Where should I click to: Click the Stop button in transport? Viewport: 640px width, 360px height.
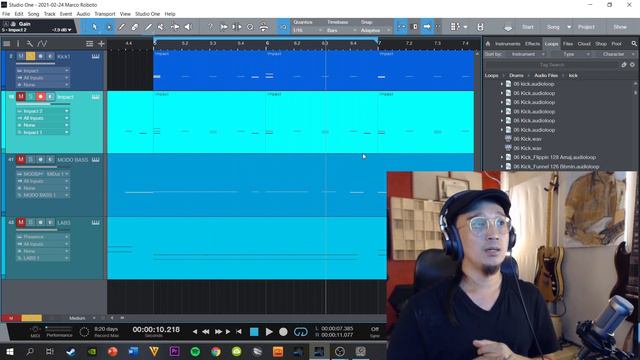point(254,332)
